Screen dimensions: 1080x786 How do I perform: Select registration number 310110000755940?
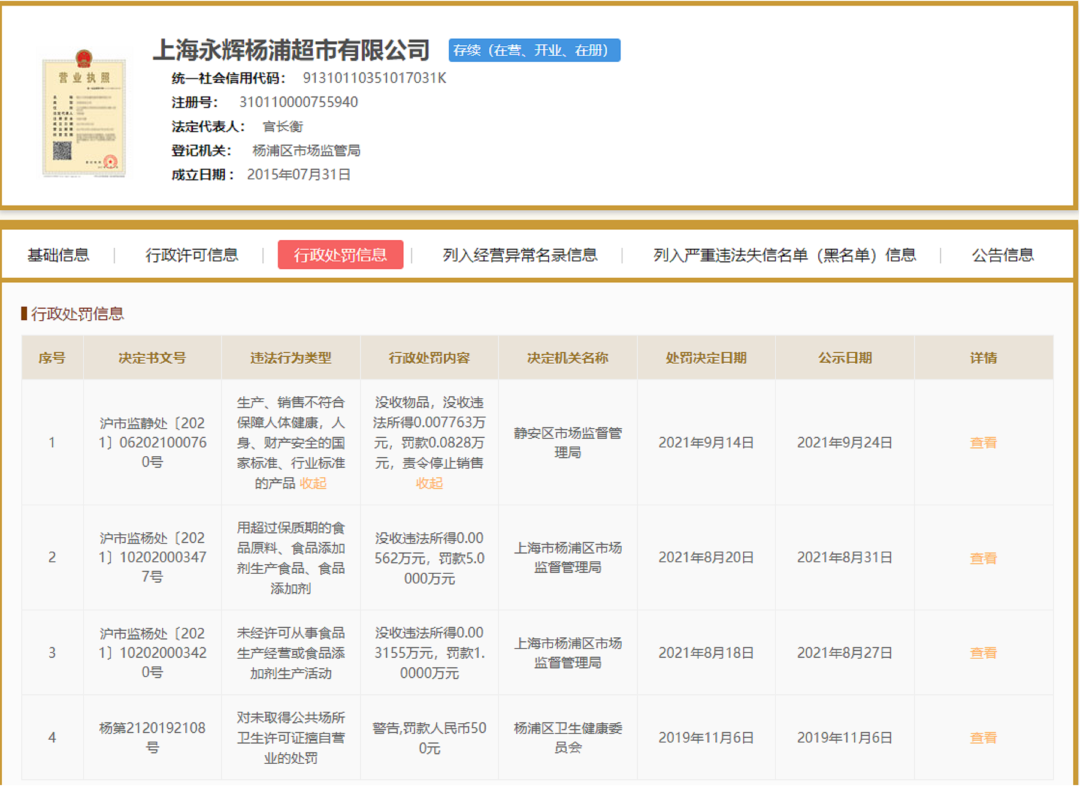coord(298,102)
